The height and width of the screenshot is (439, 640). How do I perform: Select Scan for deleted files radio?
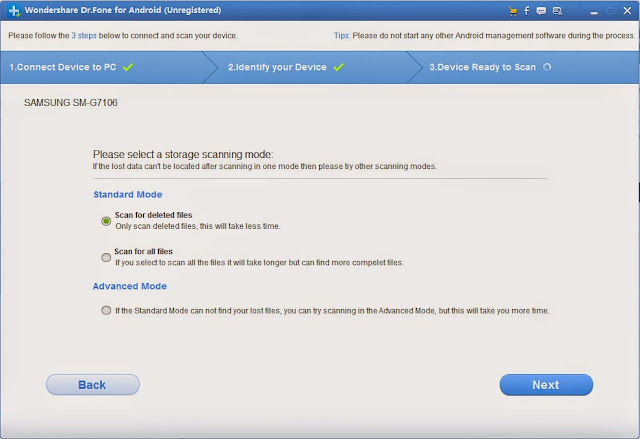tap(106, 221)
